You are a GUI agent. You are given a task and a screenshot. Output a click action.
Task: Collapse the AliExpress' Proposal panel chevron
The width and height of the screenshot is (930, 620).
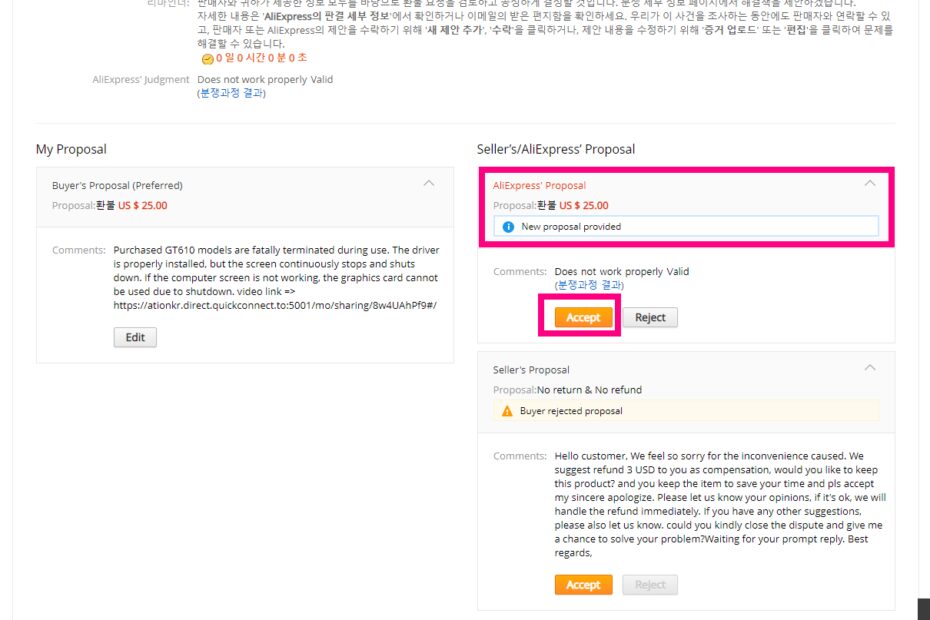click(x=870, y=183)
